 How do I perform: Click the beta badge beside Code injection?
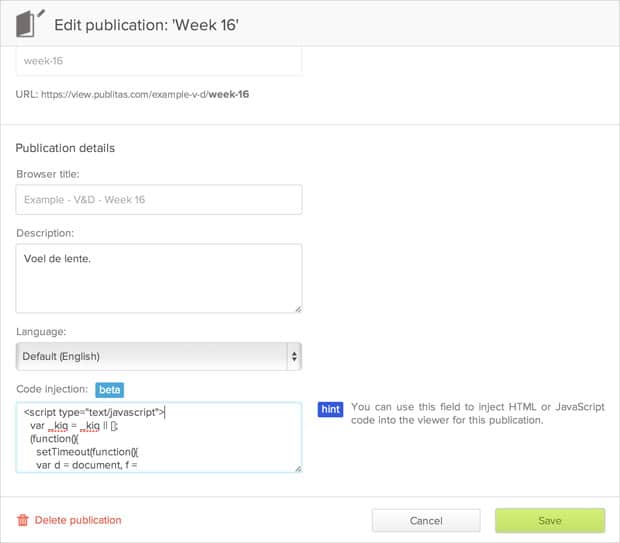pos(109,389)
